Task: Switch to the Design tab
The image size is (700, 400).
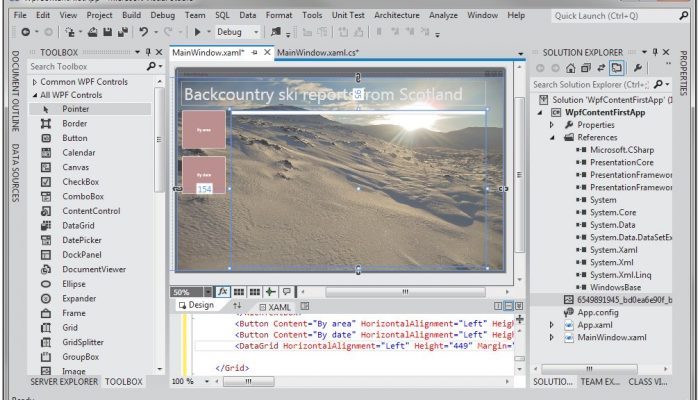Action: pyautogui.click(x=197, y=305)
